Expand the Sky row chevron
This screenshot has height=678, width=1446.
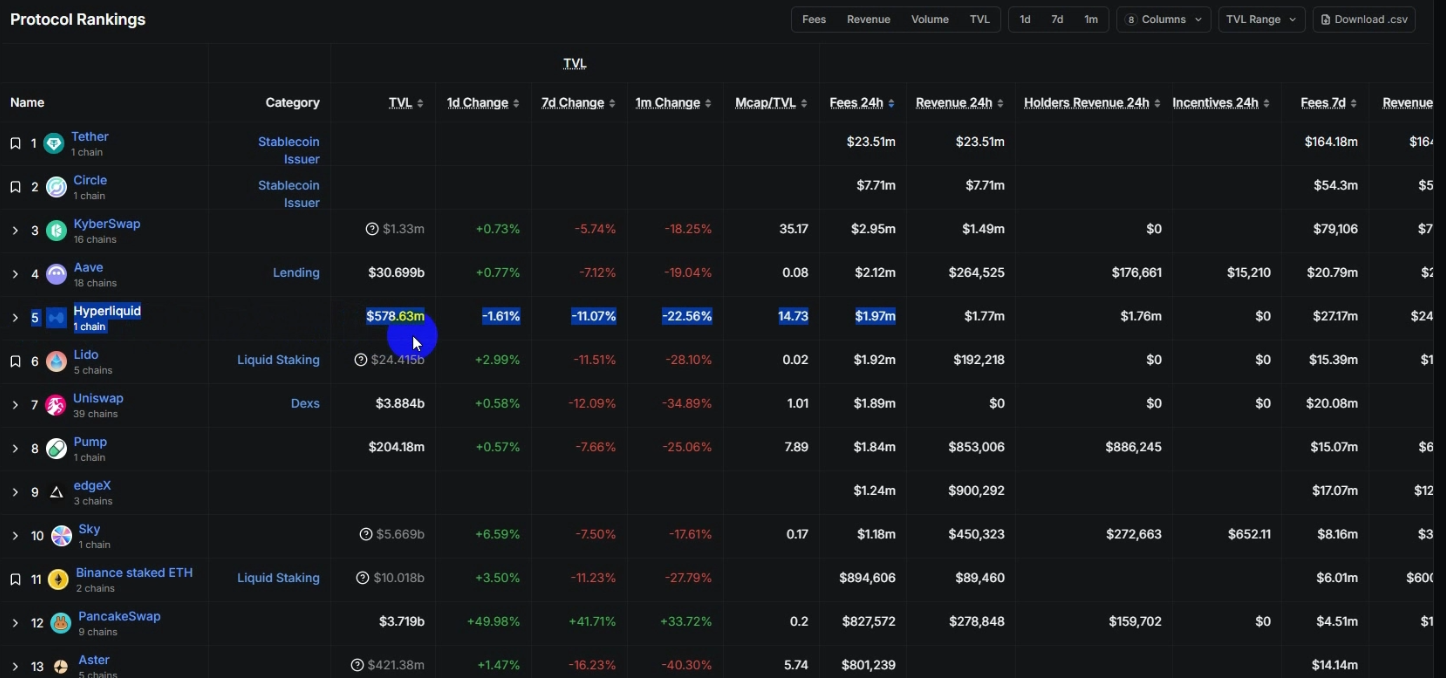[x=15, y=536]
